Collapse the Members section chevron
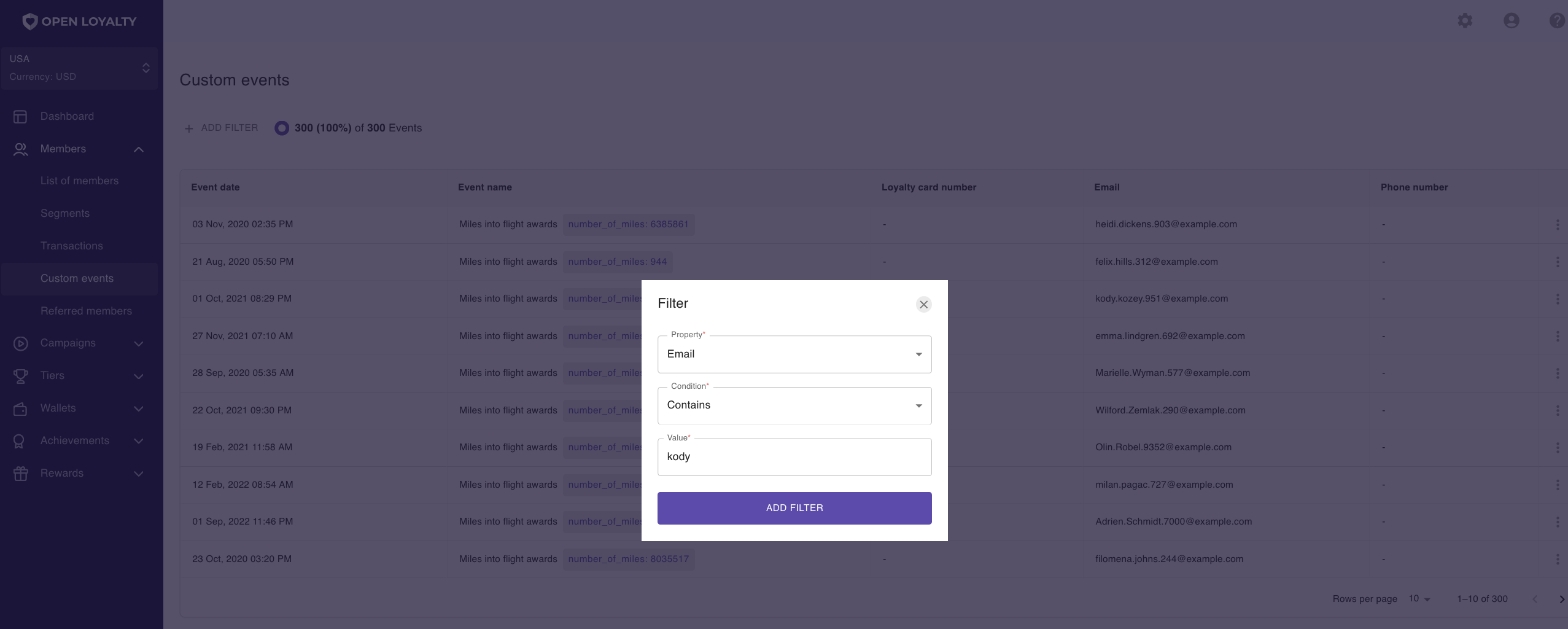The width and height of the screenshot is (1568, 629). click(139, 149)
